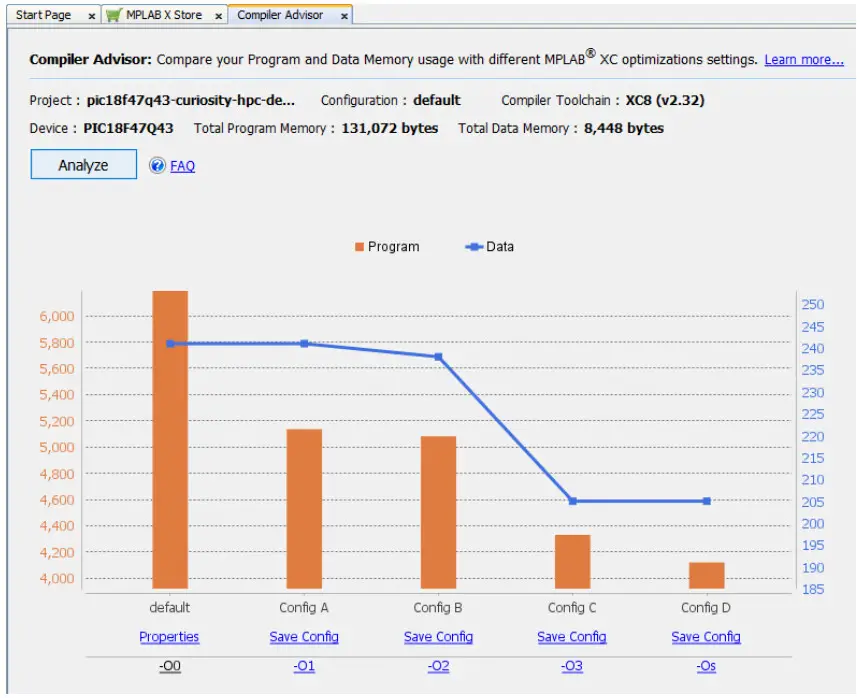
Task: Switch to the MPLAB X Store tab
Action: pyautogui.click(x=164, y=15)
